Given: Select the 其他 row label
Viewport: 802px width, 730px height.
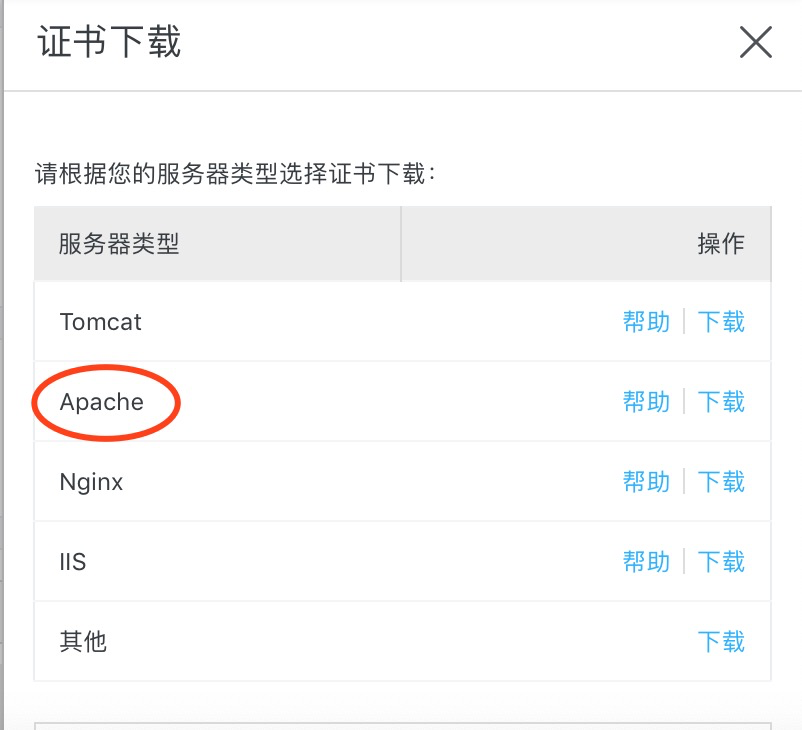Looking at the screenshot, I should coord(83,642).
